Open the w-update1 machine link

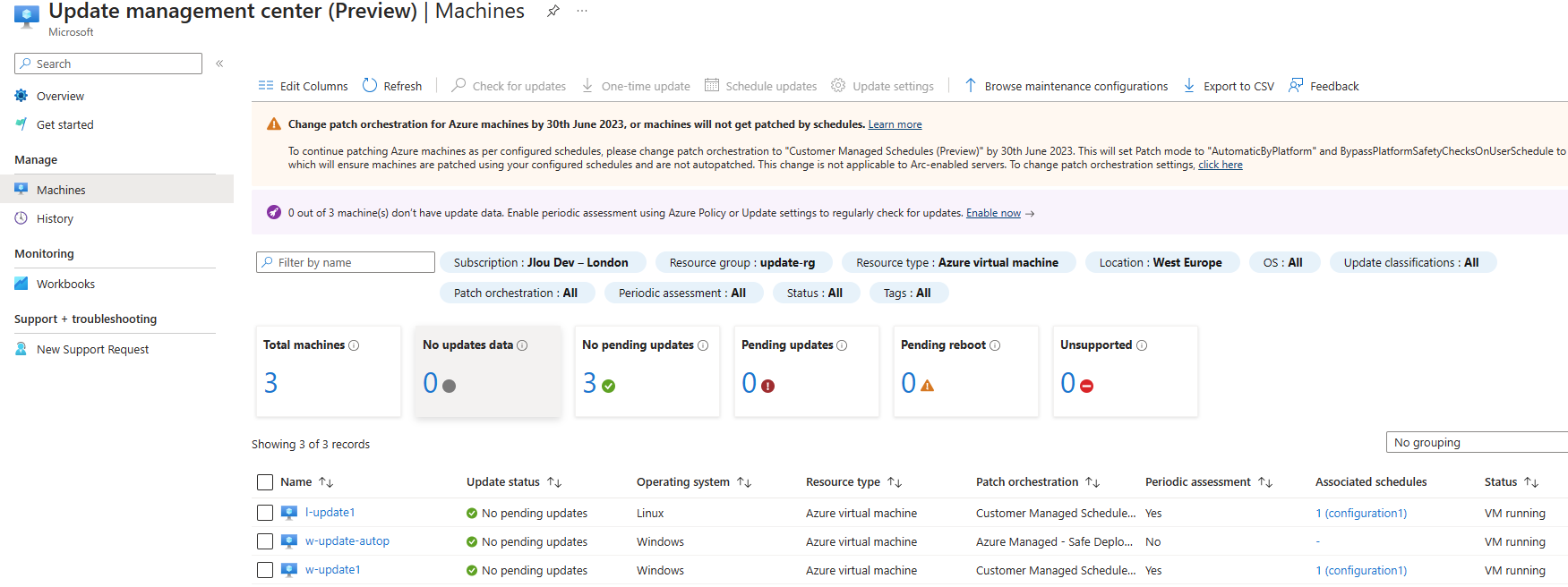332,570
